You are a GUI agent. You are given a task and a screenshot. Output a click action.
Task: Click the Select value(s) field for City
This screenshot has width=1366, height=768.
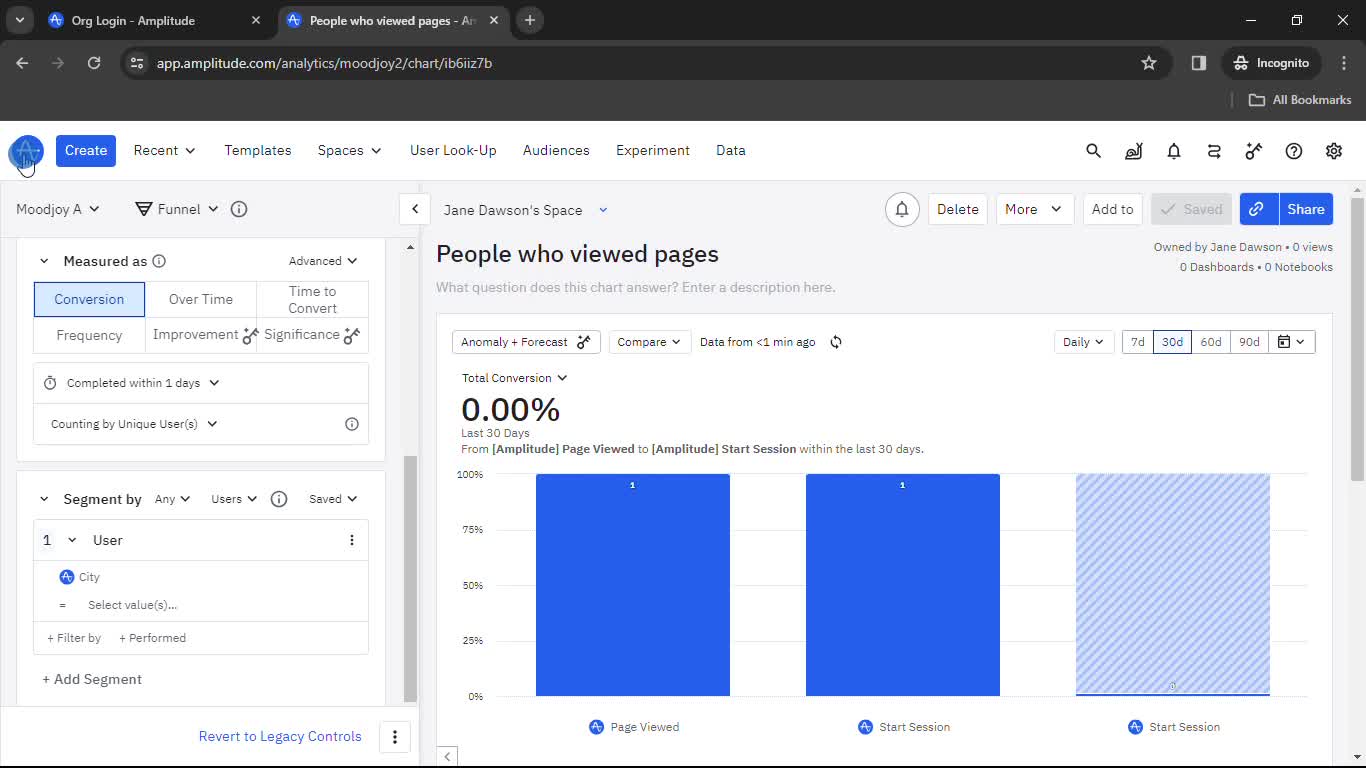(x=132, y=605)
